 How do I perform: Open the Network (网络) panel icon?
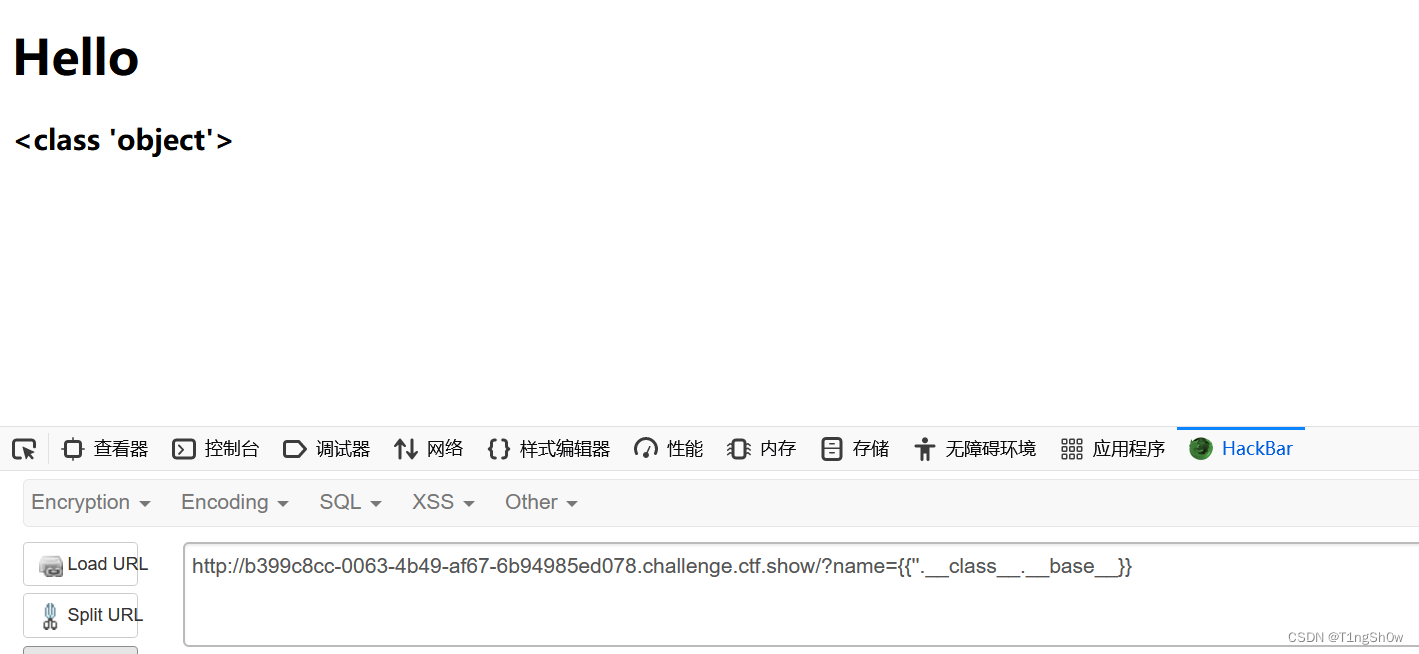coord(405,449)
